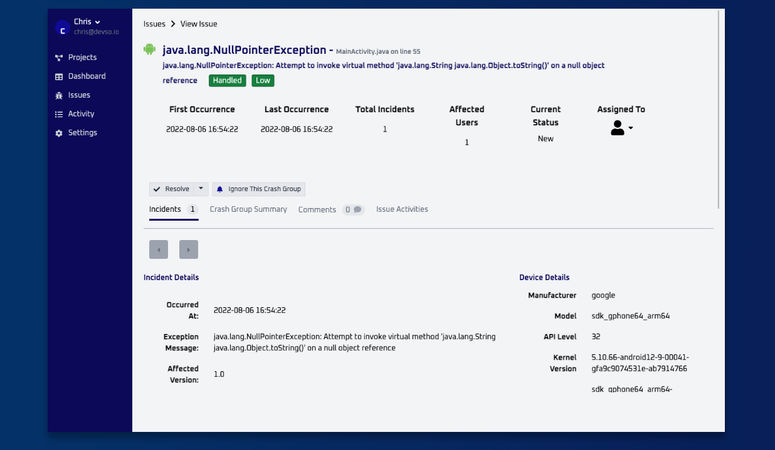The width and height of the screenshot is (775, 450).
Task: Open the Assigned To dropdown caret
Action: pos(631,128)
